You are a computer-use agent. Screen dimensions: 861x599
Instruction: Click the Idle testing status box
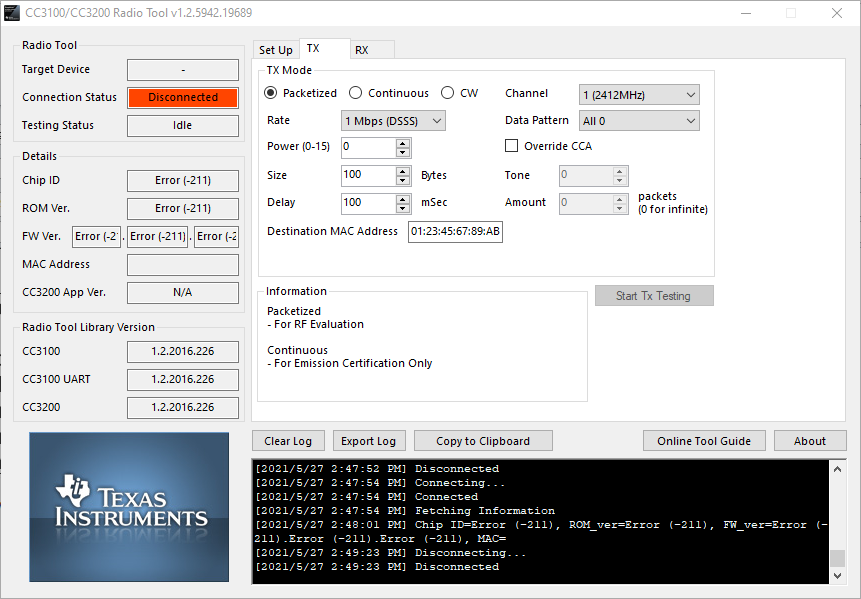183,125
